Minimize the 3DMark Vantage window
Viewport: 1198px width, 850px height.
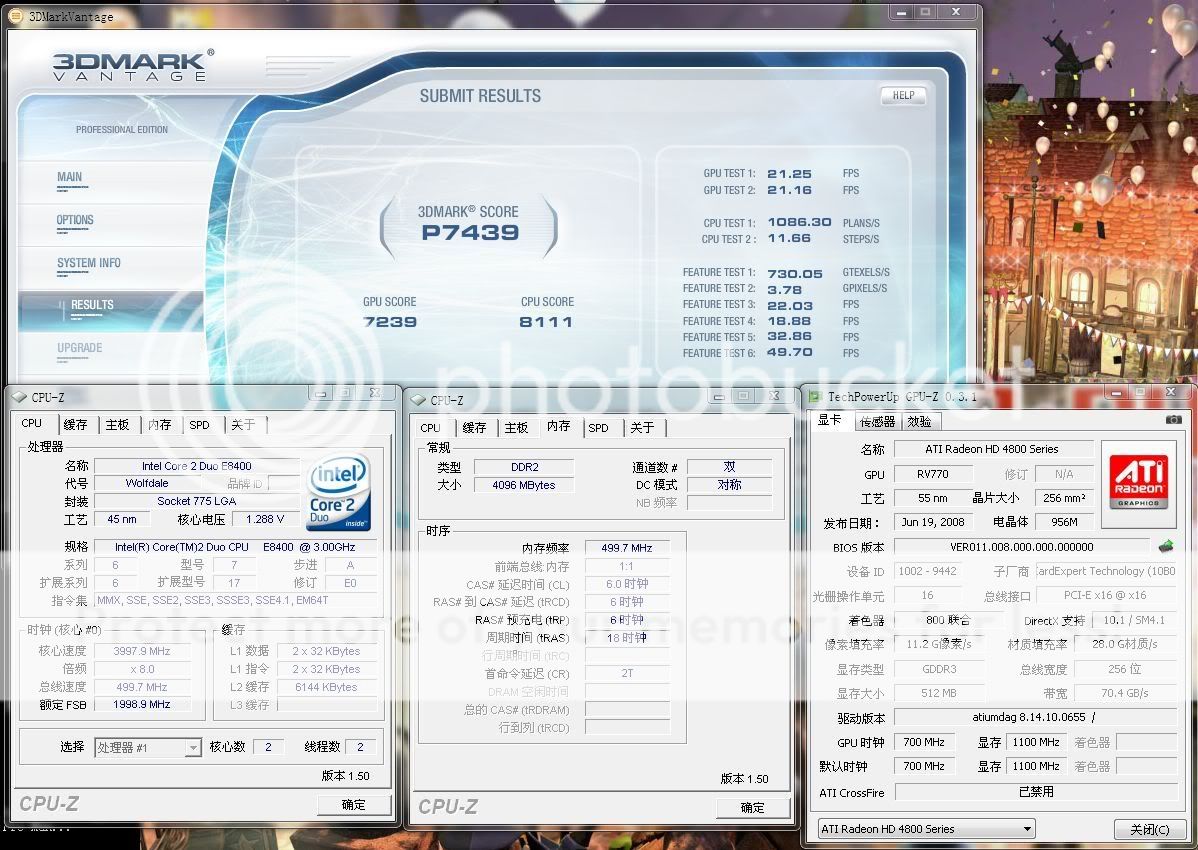pyautogui.click(x=902, y=12)
